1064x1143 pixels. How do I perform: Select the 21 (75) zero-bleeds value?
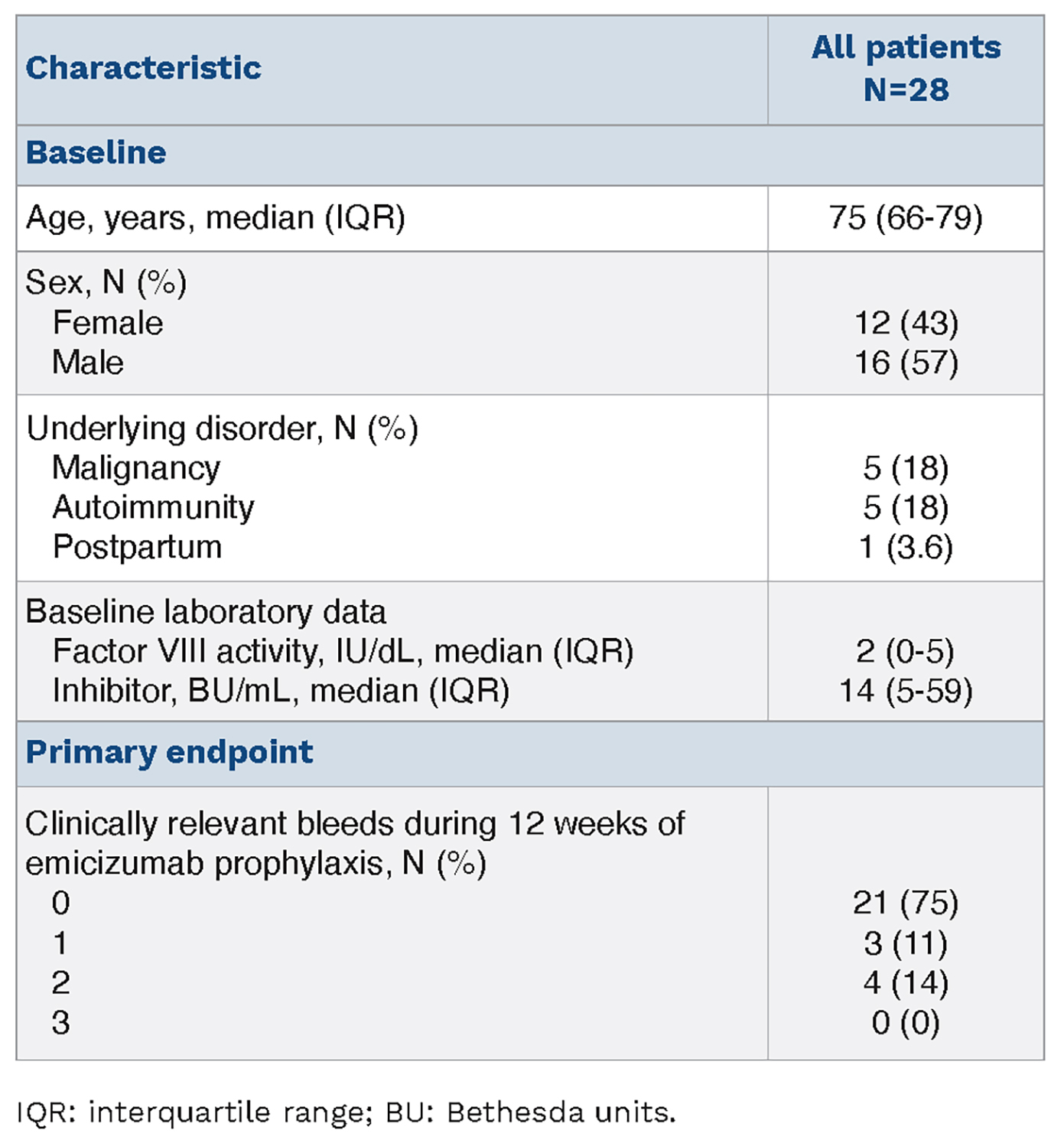(x=906, y=904)
